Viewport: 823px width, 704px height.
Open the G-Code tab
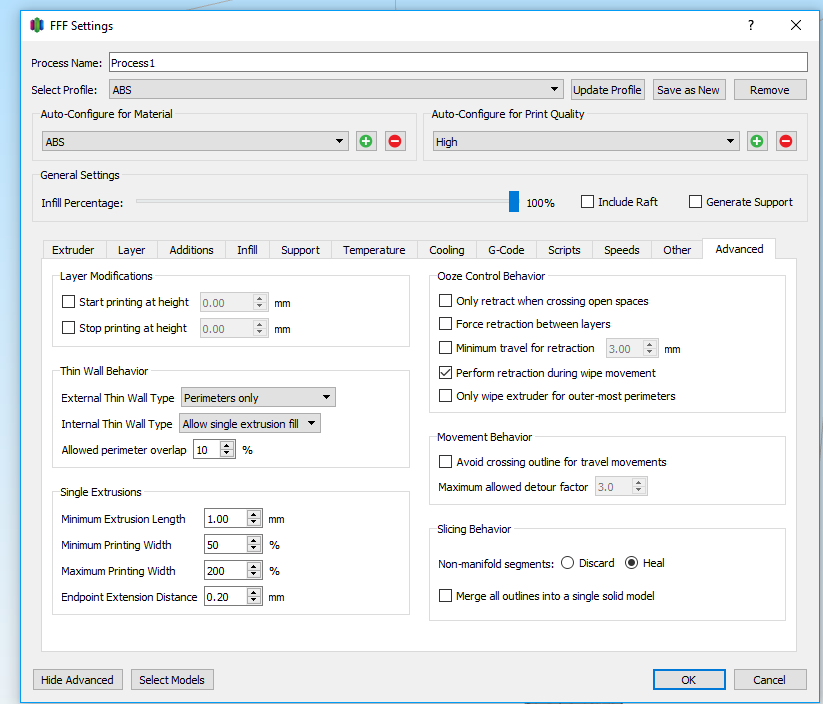(x=506, y=250)
